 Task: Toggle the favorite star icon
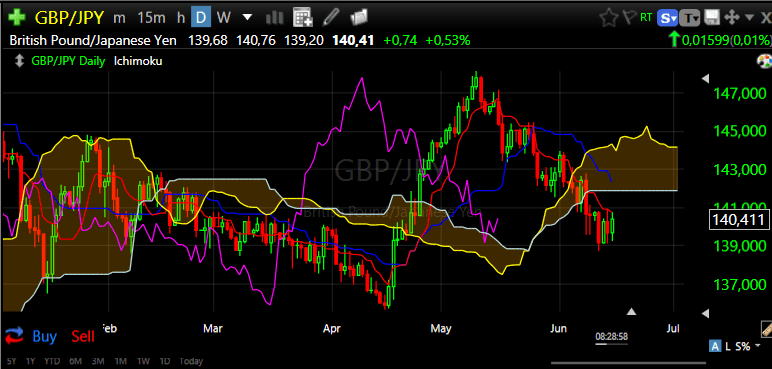pos(609,18)
